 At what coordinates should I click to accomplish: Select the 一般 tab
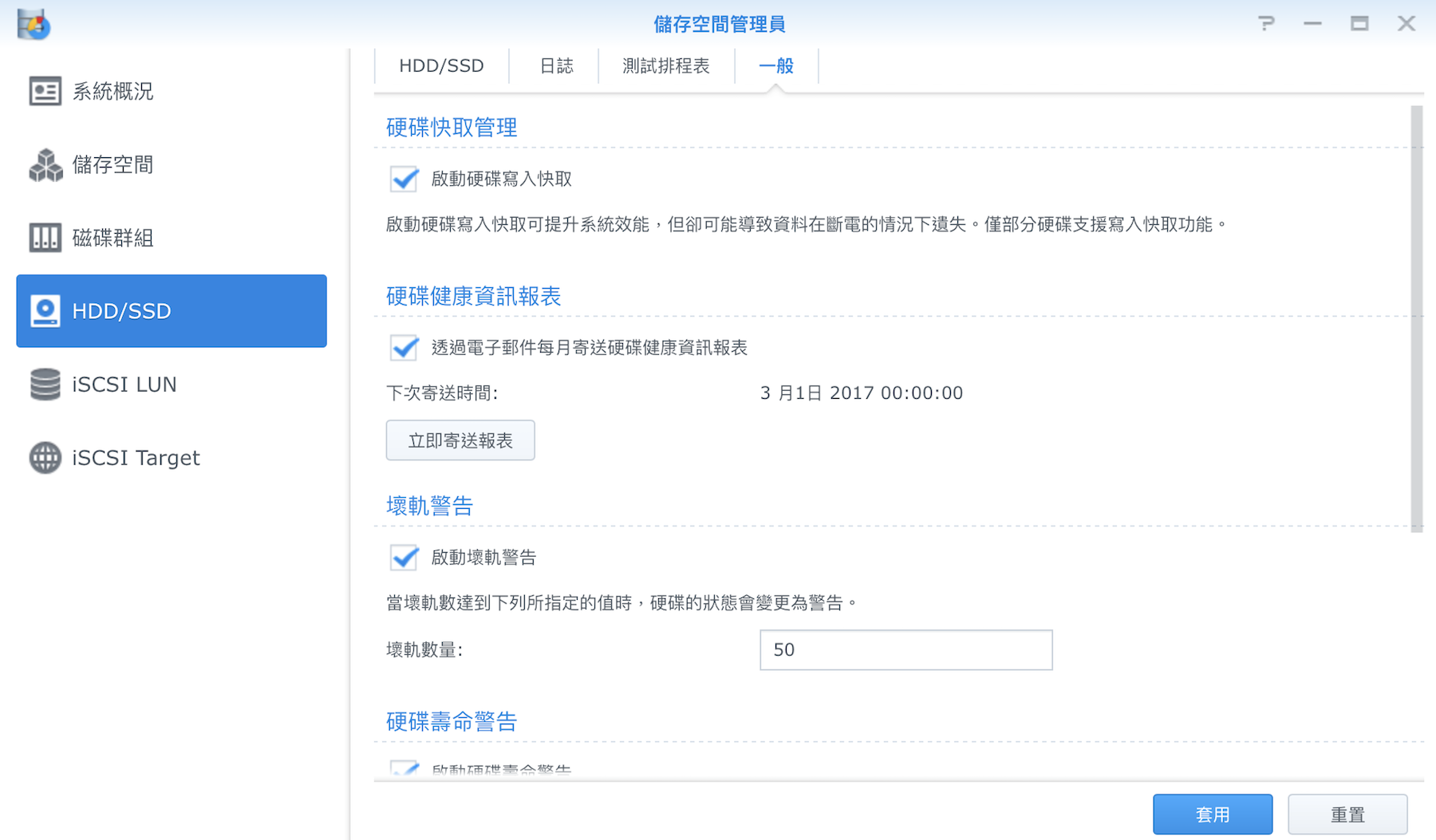tap(775, 66)
